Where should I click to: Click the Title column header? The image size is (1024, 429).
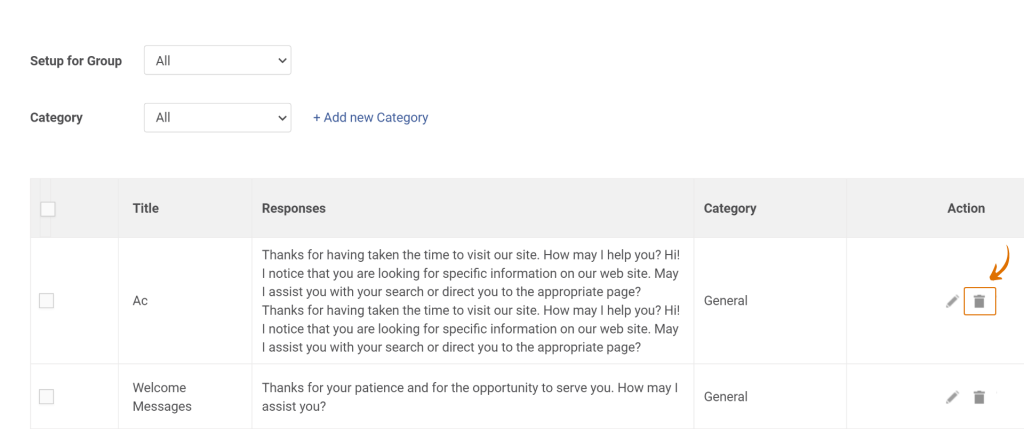[146, 208]
